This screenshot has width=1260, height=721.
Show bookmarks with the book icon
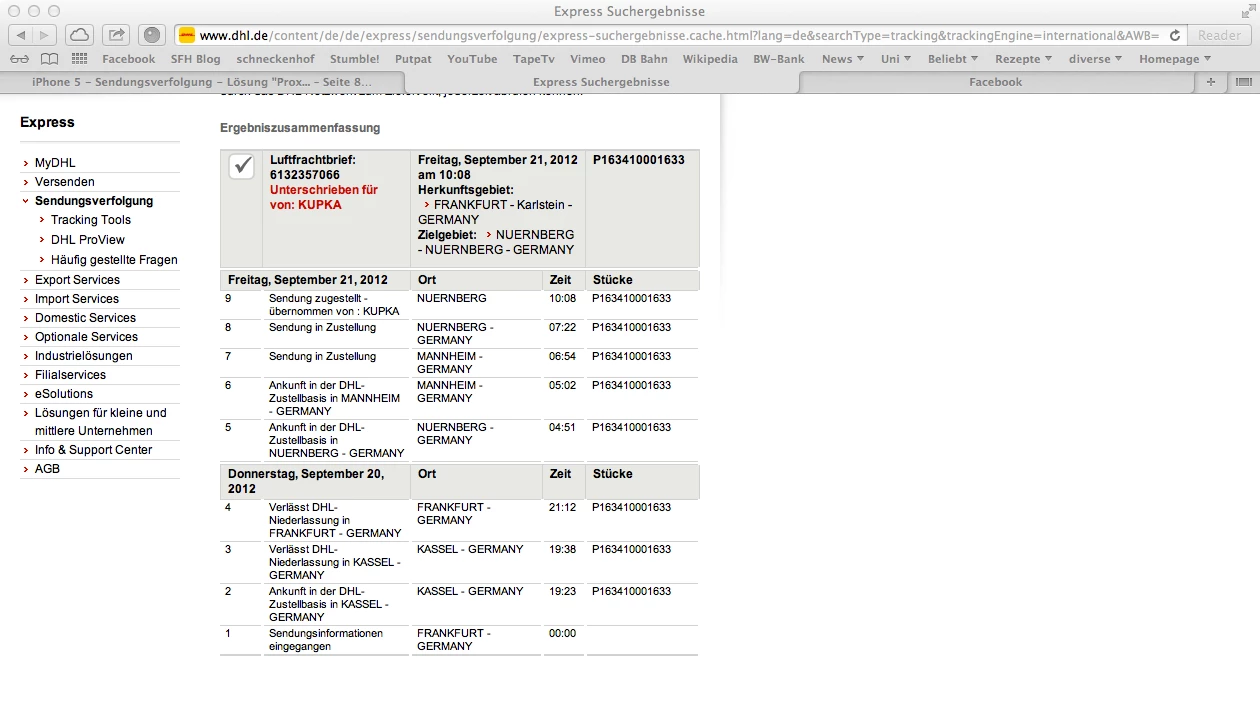(49, 59)
